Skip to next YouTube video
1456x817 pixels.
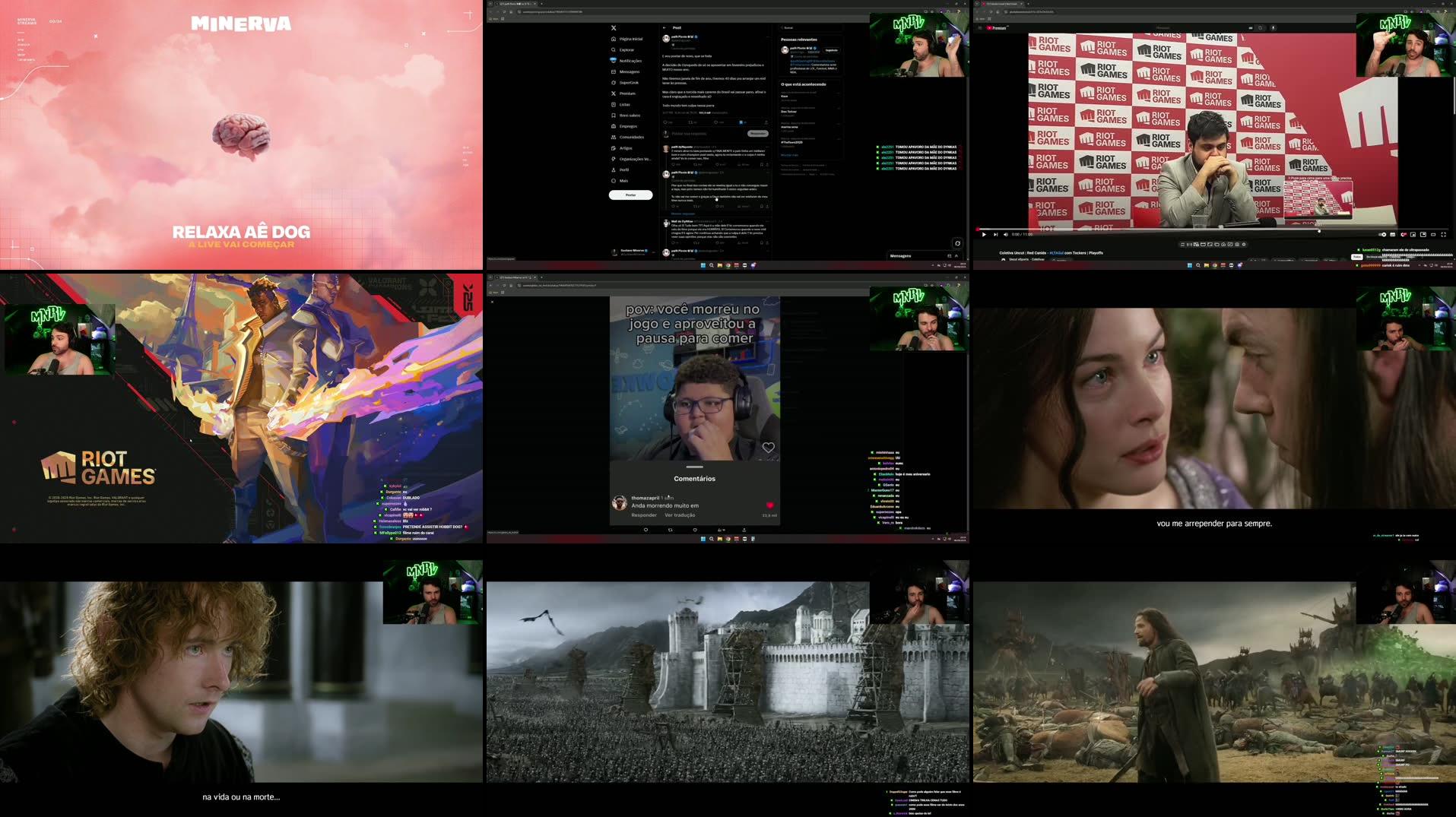point(994,234)
